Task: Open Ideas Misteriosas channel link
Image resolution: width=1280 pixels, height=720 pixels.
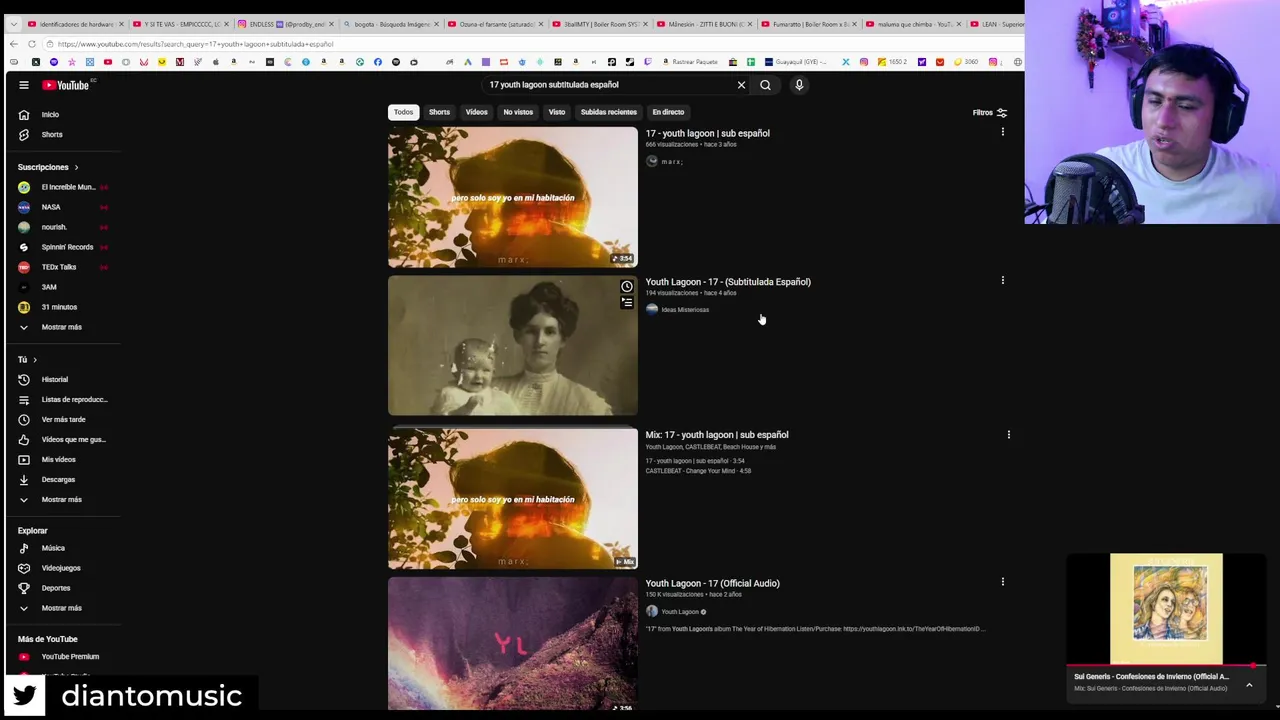Action: point(685,310)
